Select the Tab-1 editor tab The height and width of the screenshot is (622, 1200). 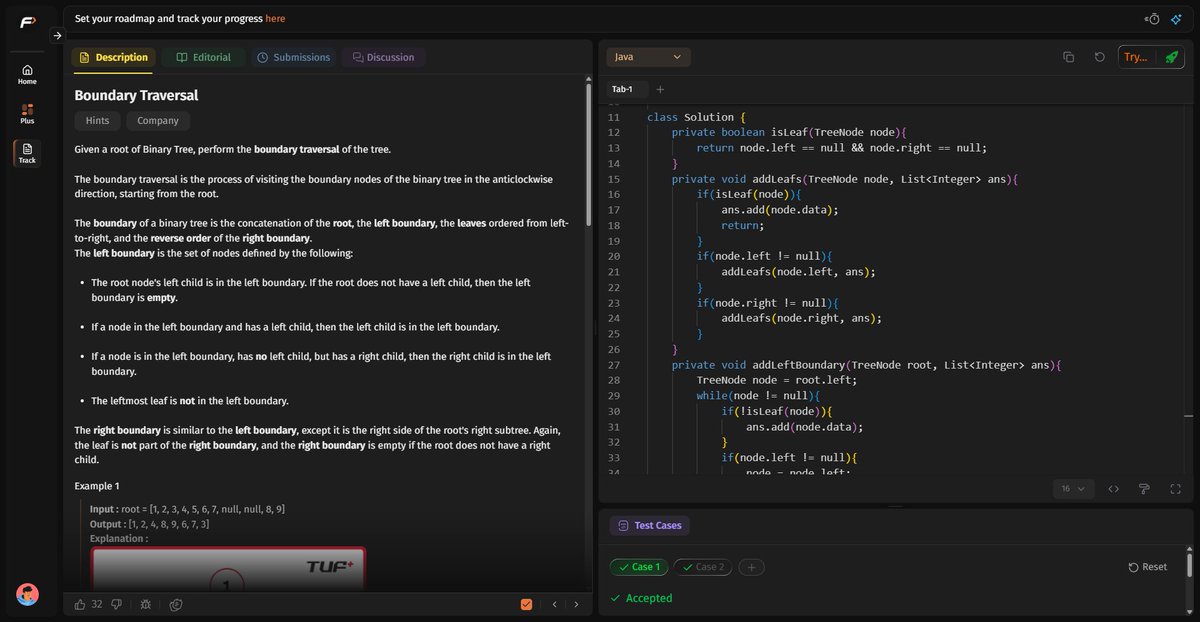[623, 89]
